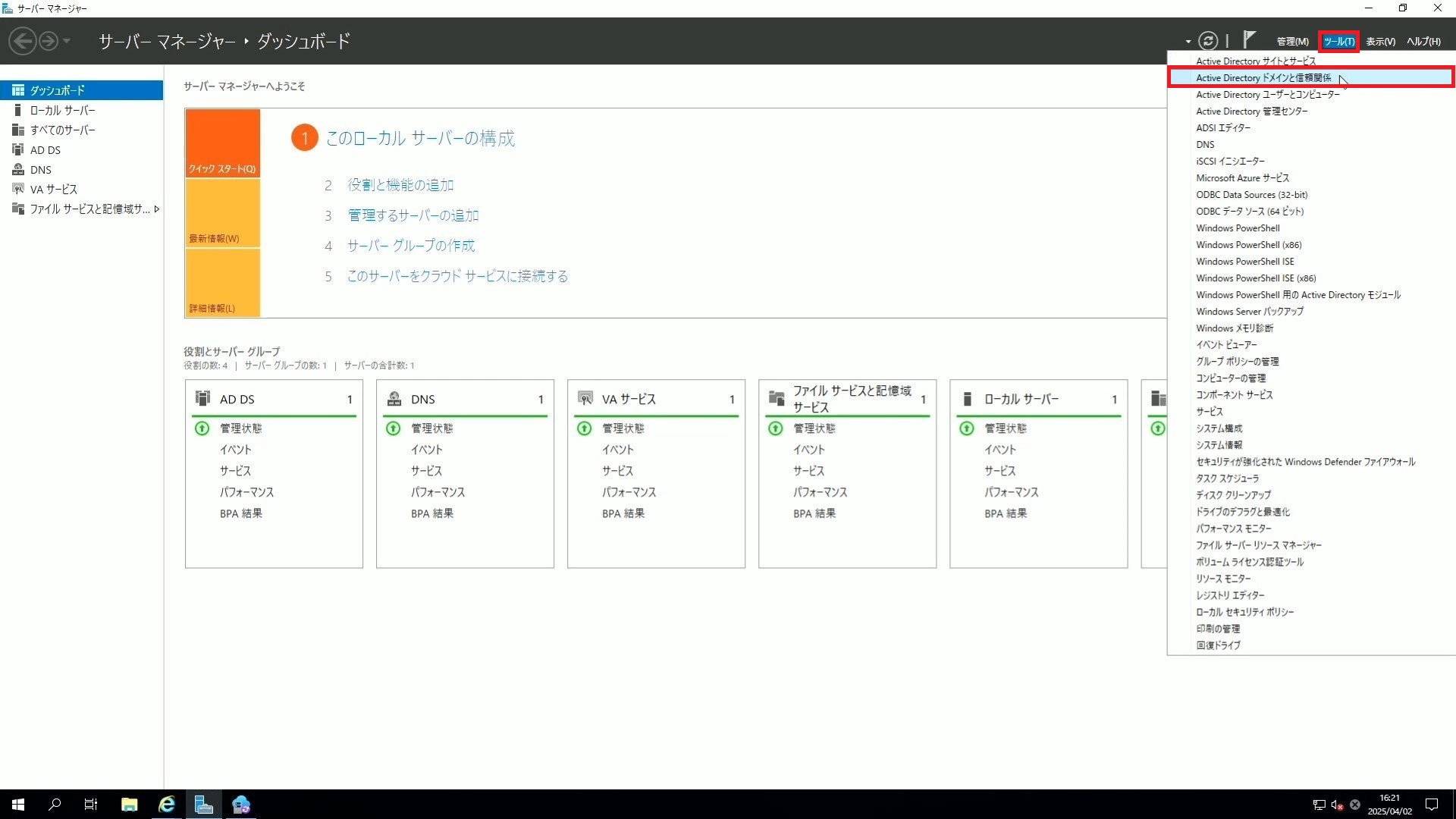Open パフォーマンス in the VA サービス tile
Screen dimensions: 1456x819
coord(629,492)
